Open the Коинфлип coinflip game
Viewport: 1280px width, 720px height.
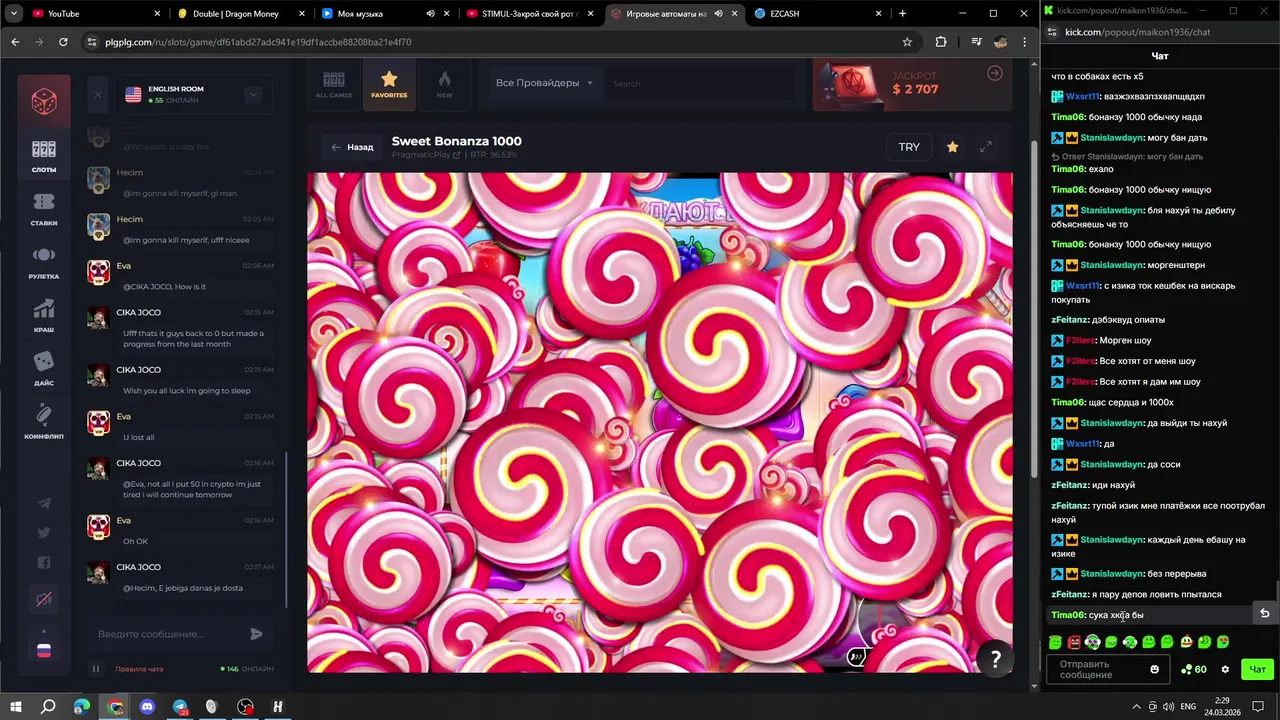pos(44,422)
